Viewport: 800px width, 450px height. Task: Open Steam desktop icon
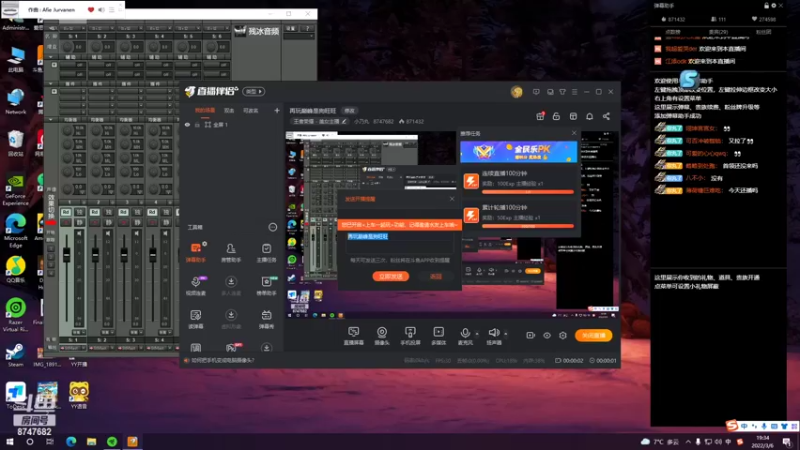[15, 355]
